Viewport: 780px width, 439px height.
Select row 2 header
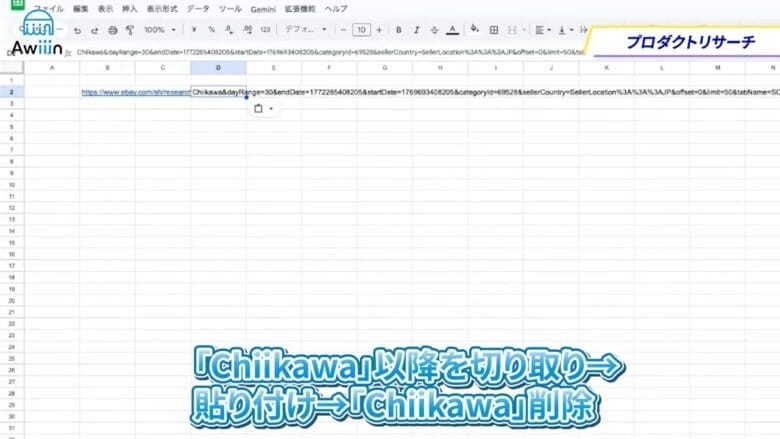coord(12,92)
